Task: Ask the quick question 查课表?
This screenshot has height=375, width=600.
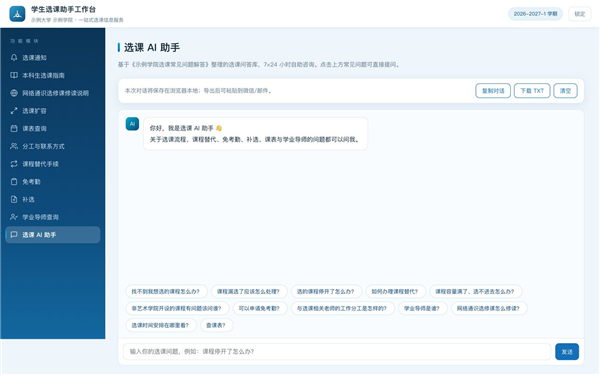Action: click(x=217, y=325)
